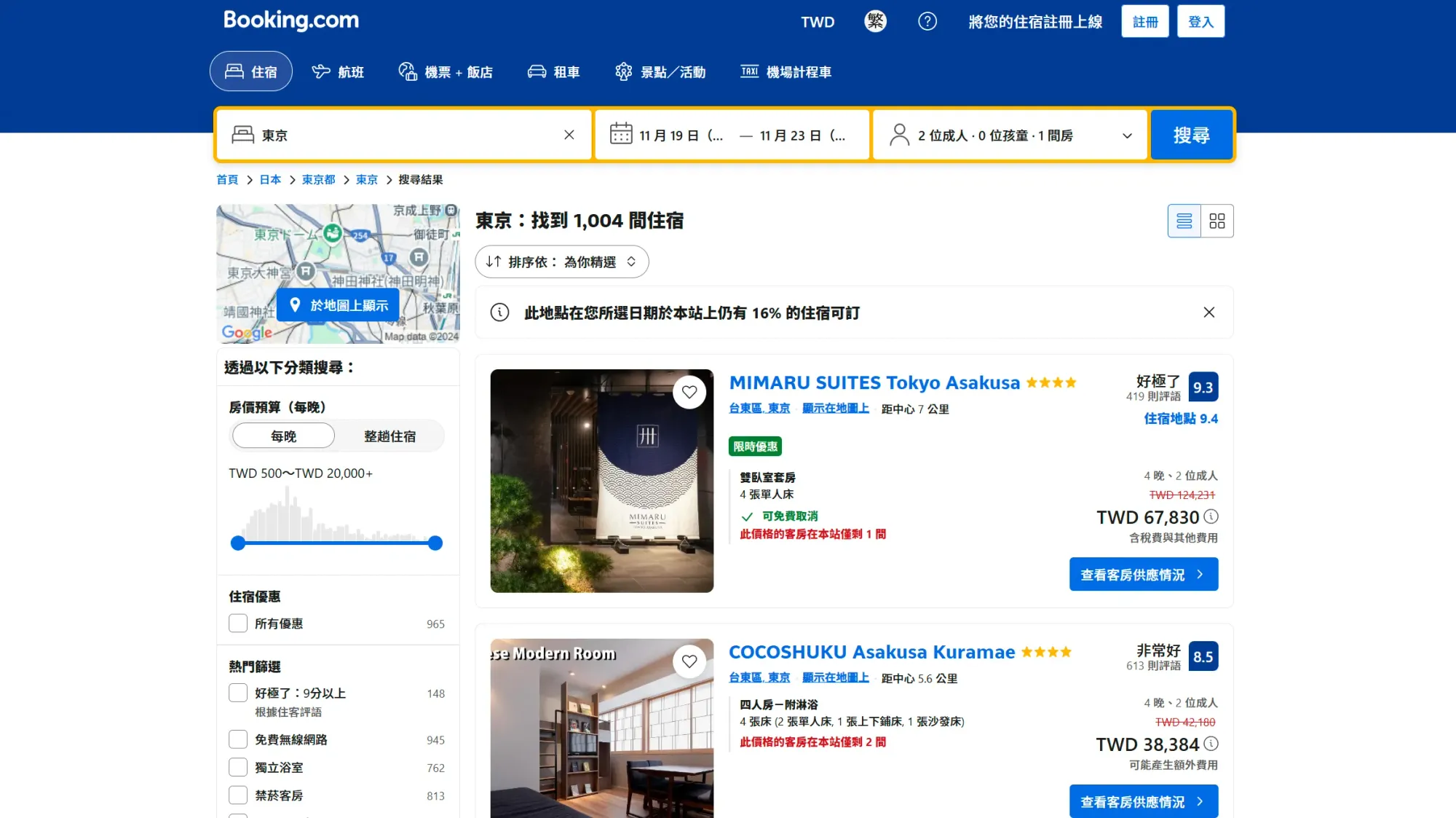Click price info icon beside TWD 67,830

tap(1211, 516)
